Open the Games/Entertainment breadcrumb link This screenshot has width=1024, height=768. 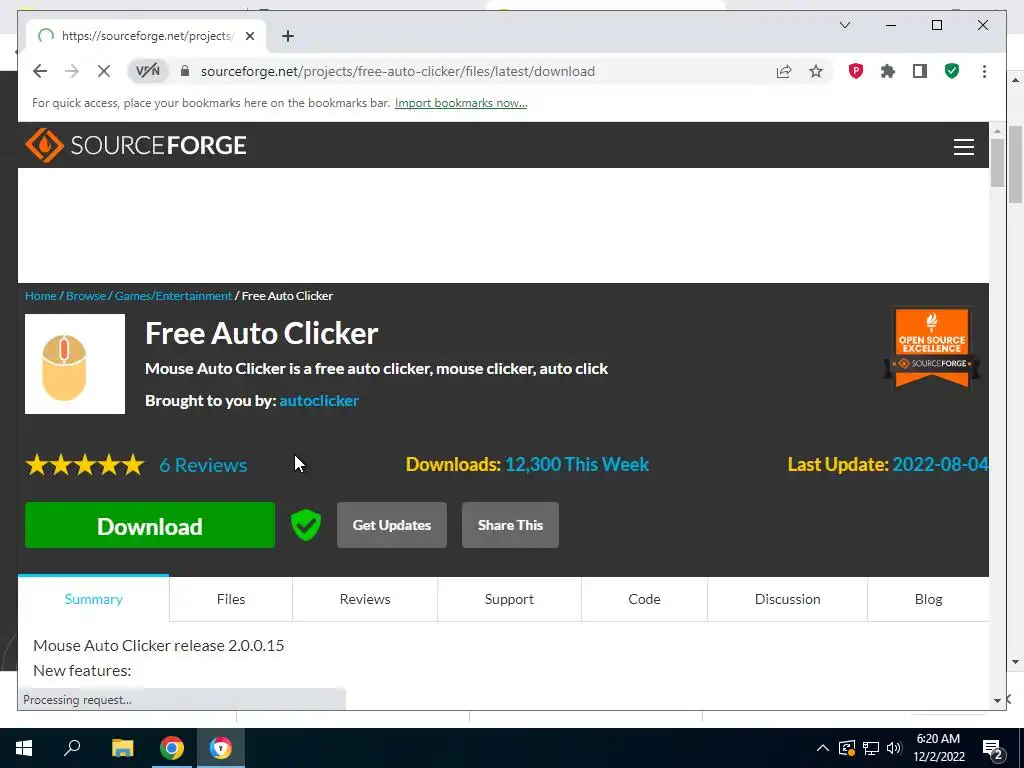(173, 296)
